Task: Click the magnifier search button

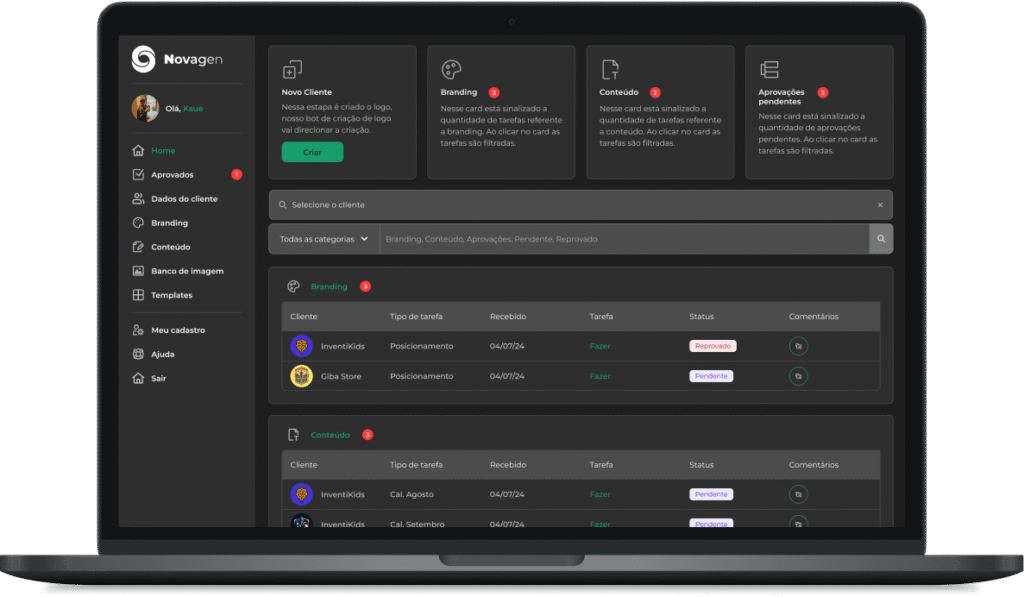Action: (x=881, y=239)
